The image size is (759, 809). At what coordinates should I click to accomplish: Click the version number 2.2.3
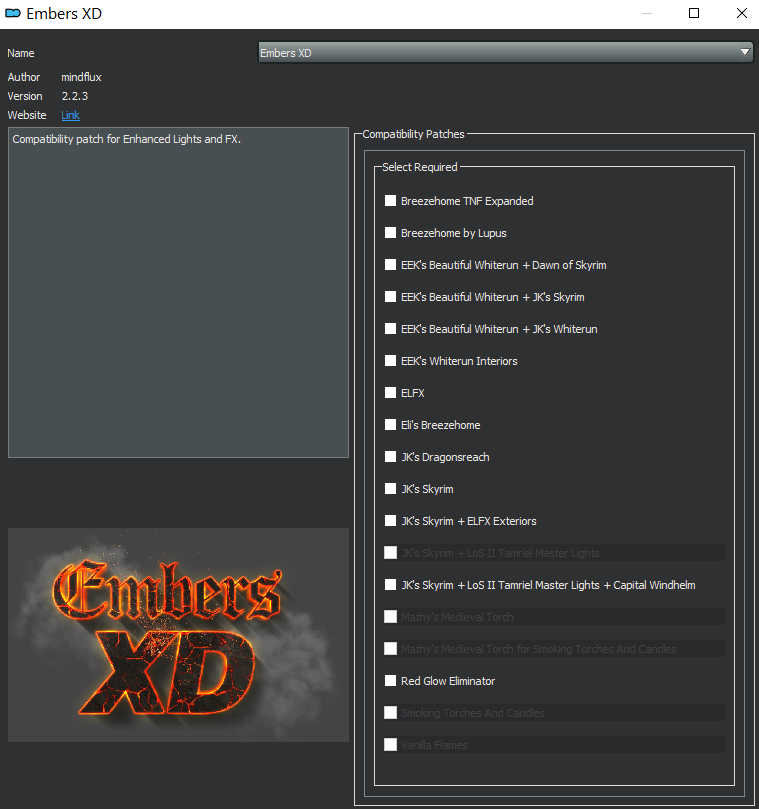[x=75, y=96]
